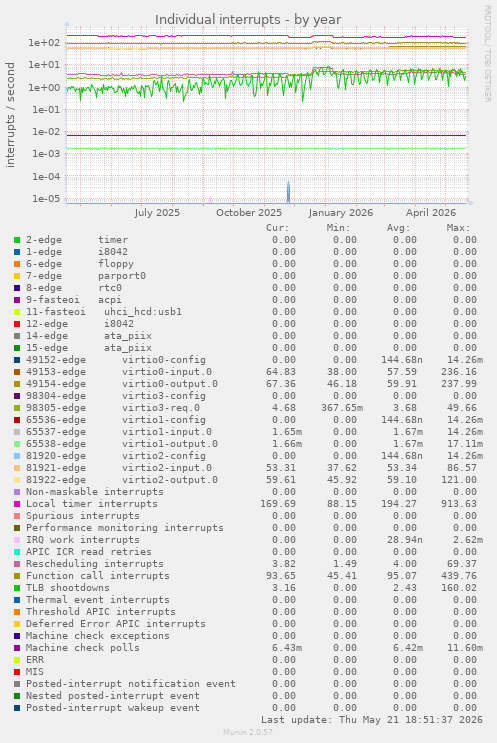Click the January 2026 axis label

click(340, 212)
